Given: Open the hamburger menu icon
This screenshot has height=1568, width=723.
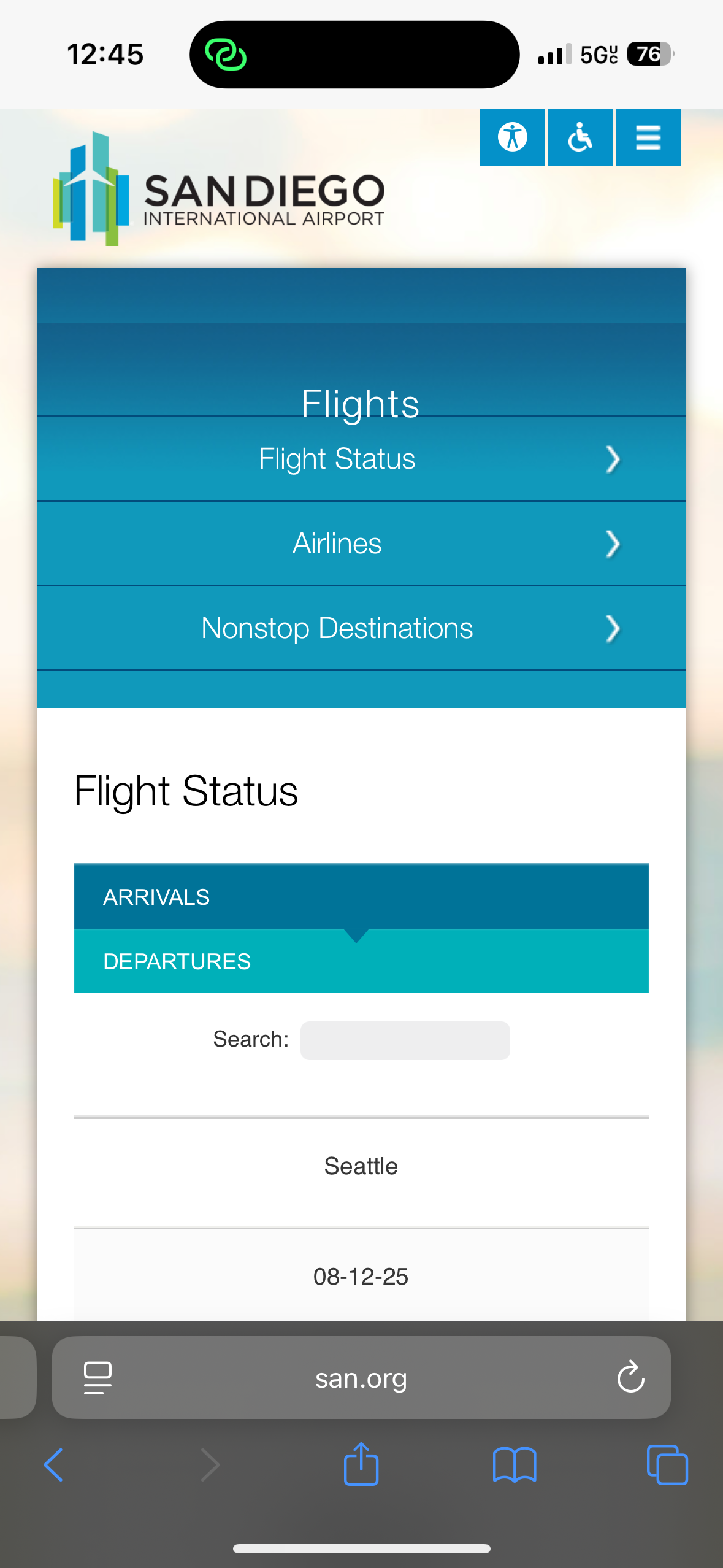Looking at the screenshot, I should (648, 137).
